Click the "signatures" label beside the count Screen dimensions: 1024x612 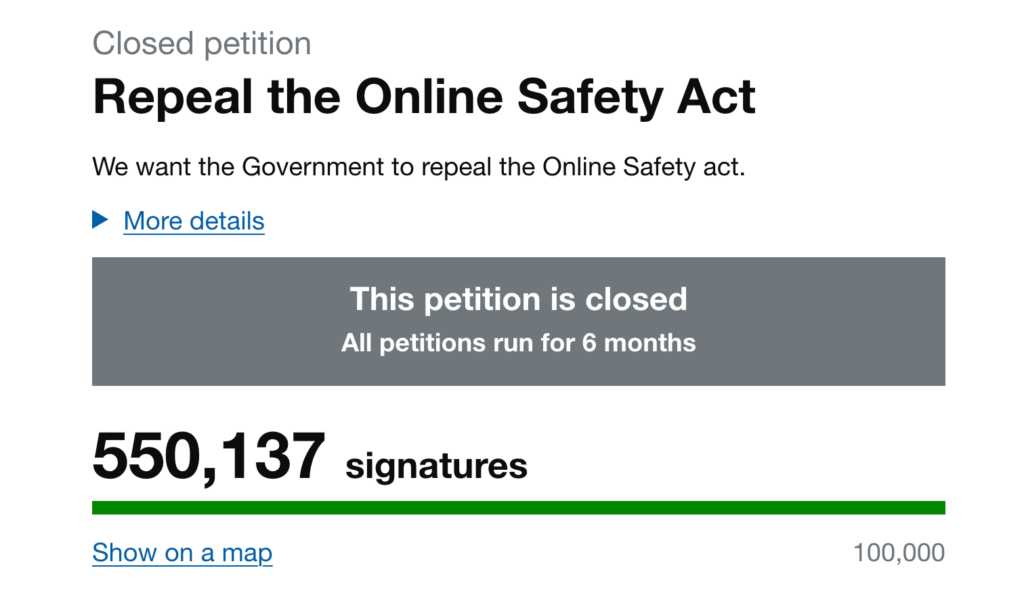pyautogui.click(x=436, y=465)
